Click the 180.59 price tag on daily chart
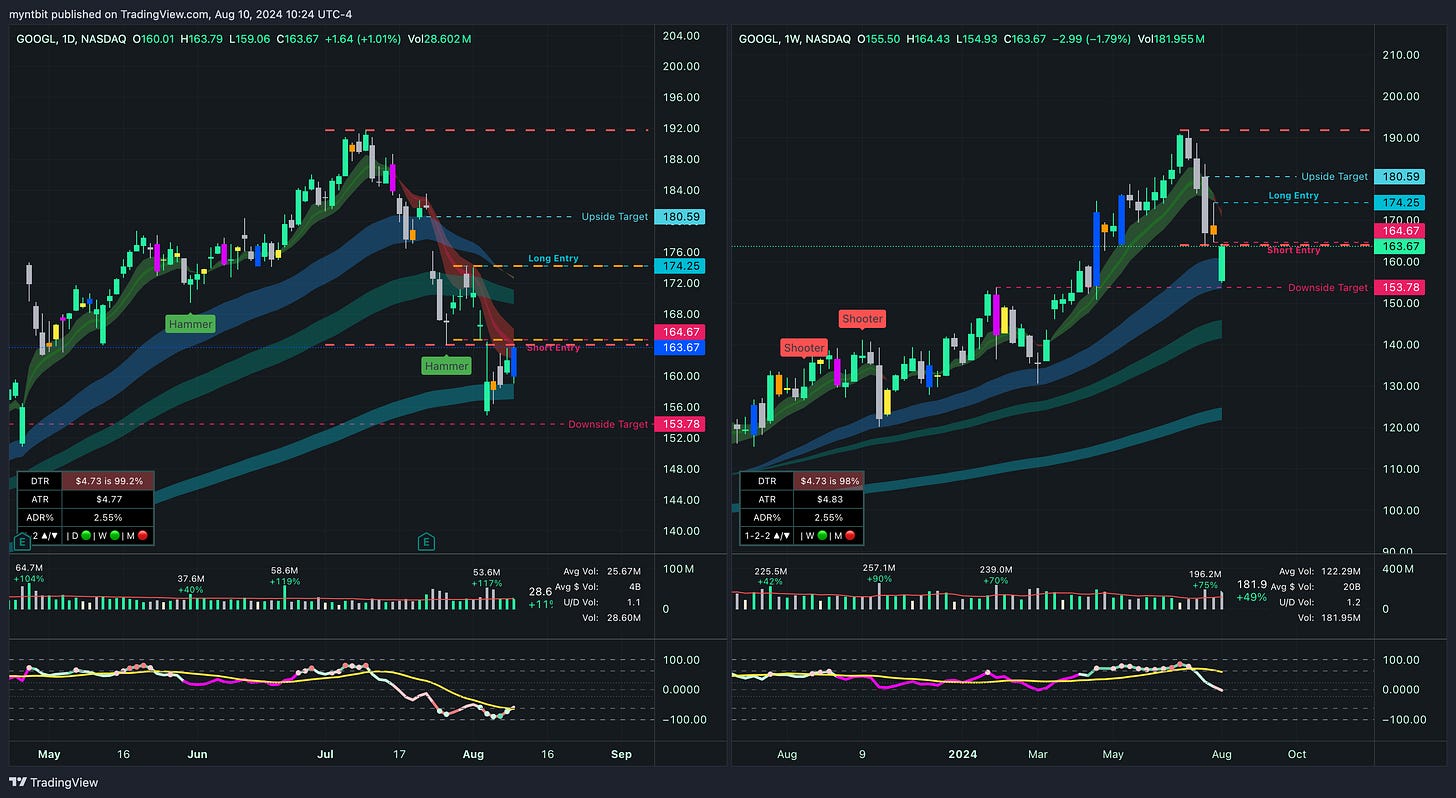The height and width of the screenshot is (798, 1456). pos(678,216)
